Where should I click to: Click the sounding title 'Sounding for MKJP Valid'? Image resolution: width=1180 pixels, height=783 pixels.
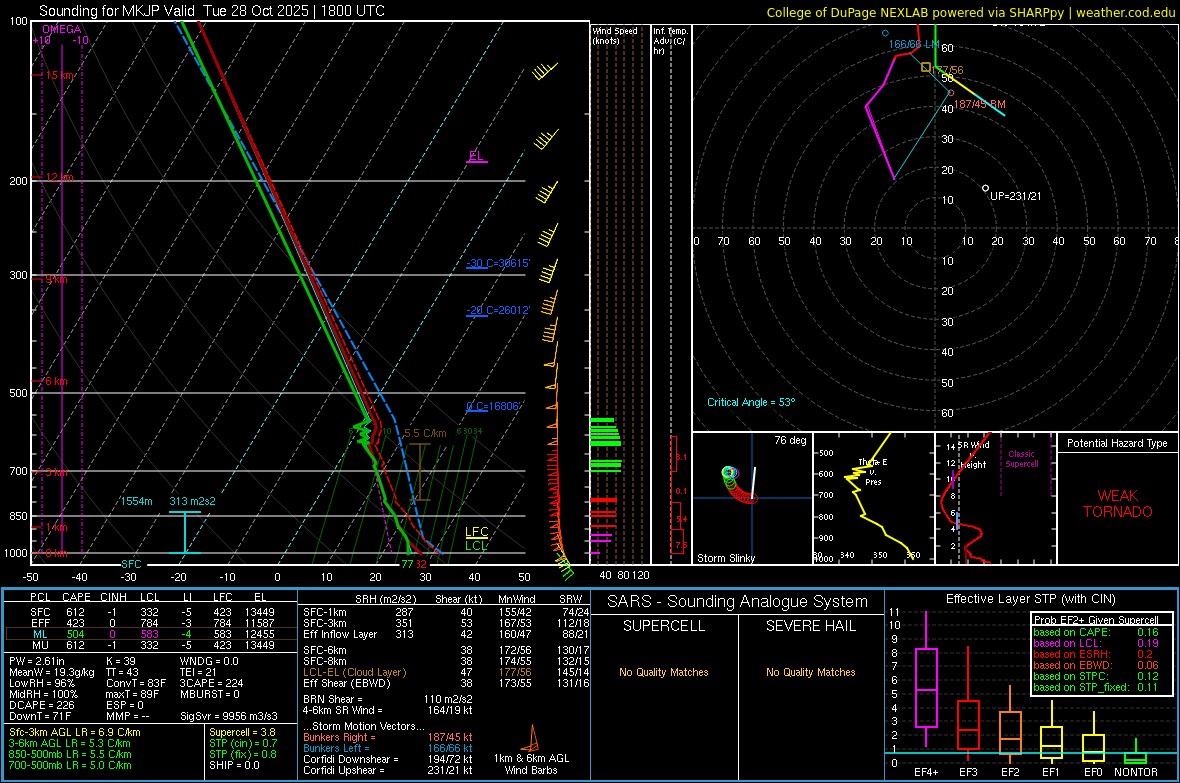(x=117, y=11)
